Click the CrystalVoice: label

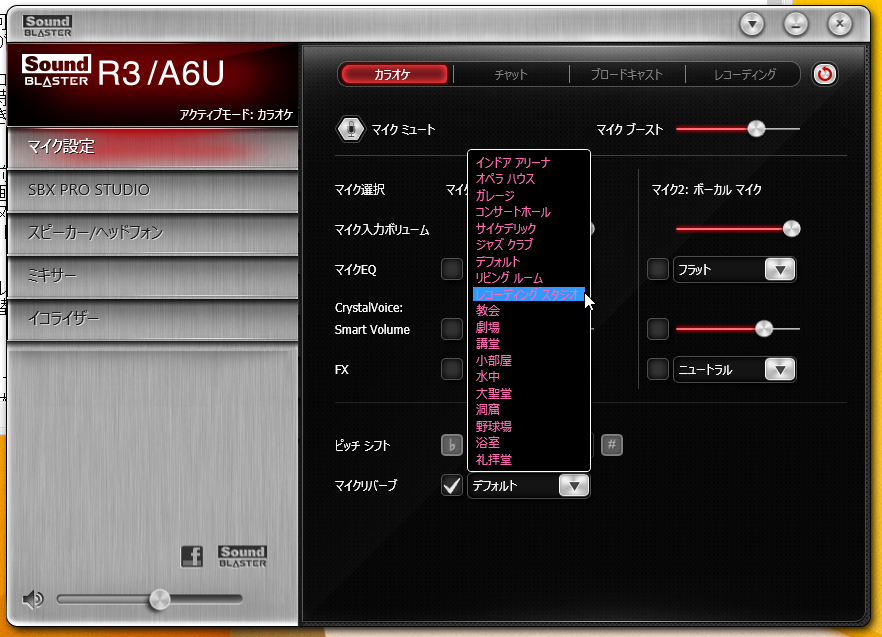pyautogui.click(x=368, y=308)
